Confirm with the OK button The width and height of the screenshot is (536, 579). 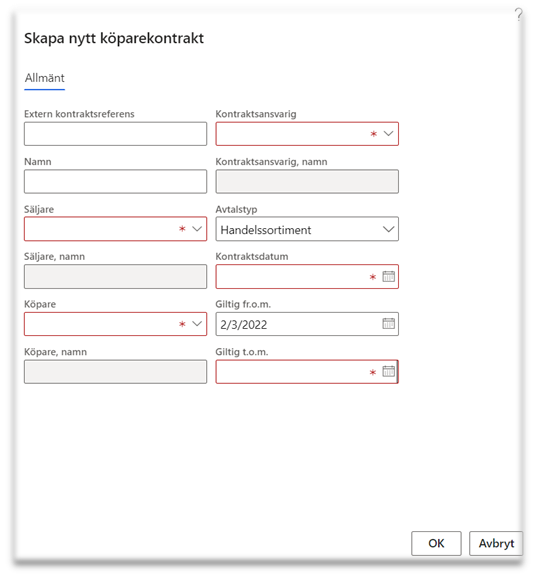click(x=436, y=543)
